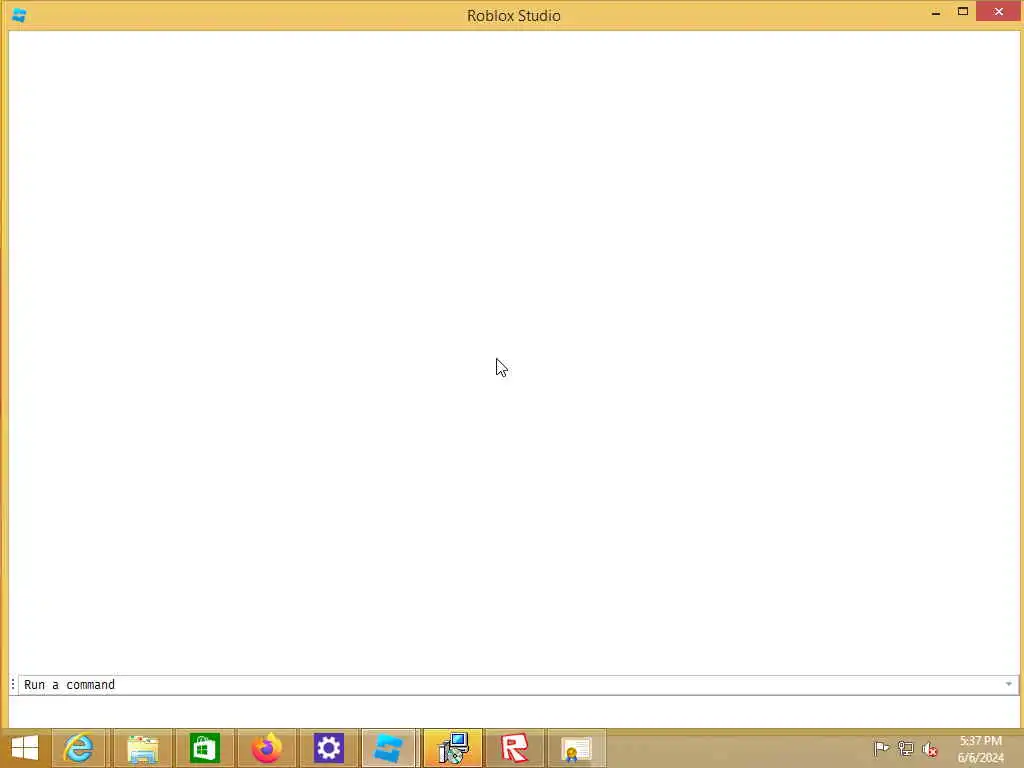Viewport: 1024px width, 768px height.
Task: Switch to Roblox Studio taskbar icon
Action: point(389,748)
